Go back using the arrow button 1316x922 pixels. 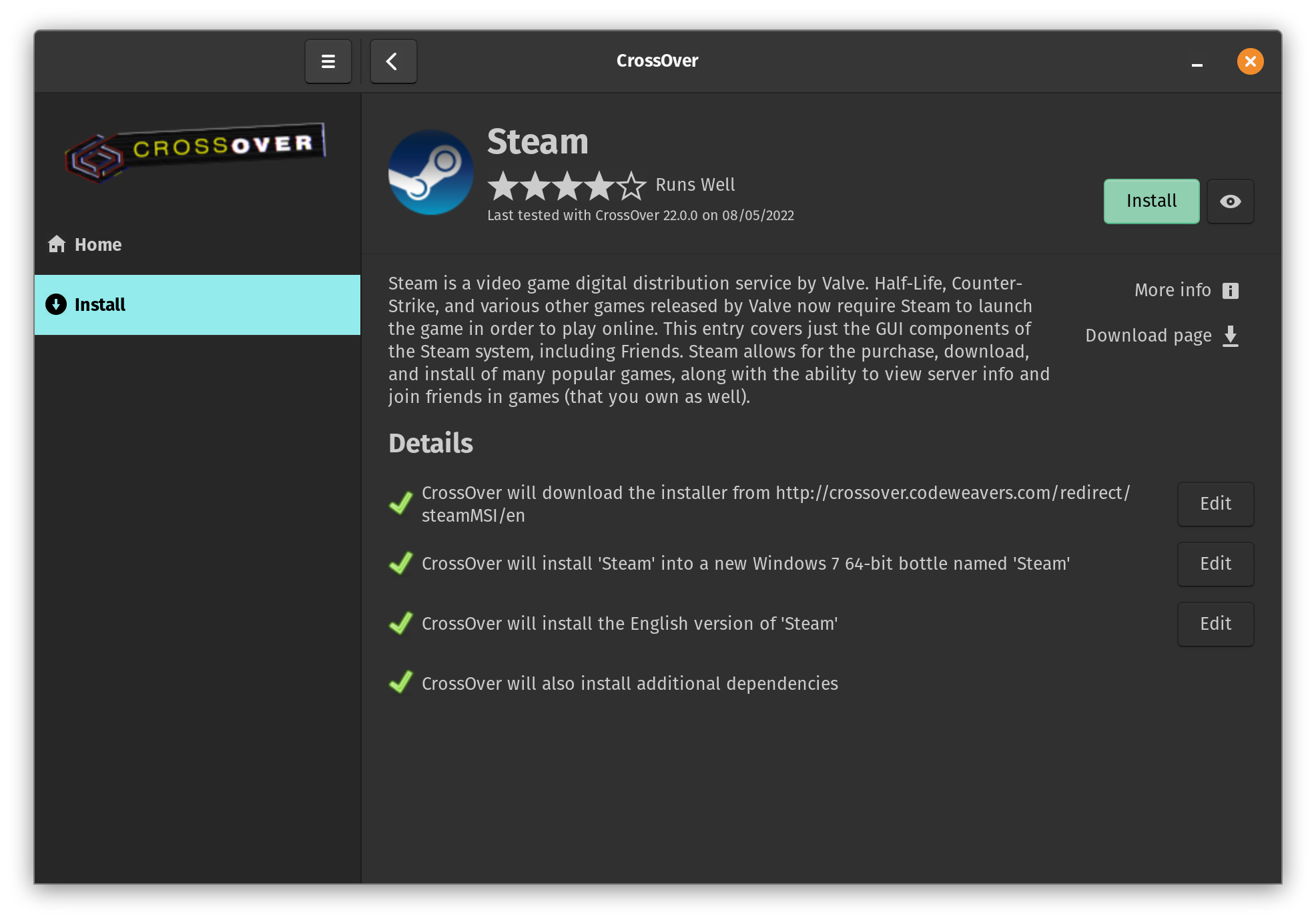click(393, 61)
